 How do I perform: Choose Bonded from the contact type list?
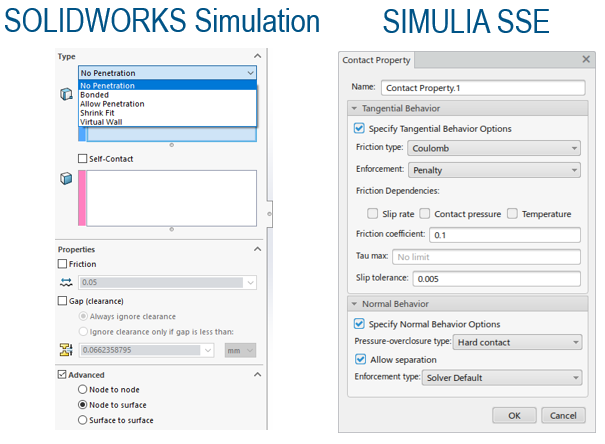95,95
